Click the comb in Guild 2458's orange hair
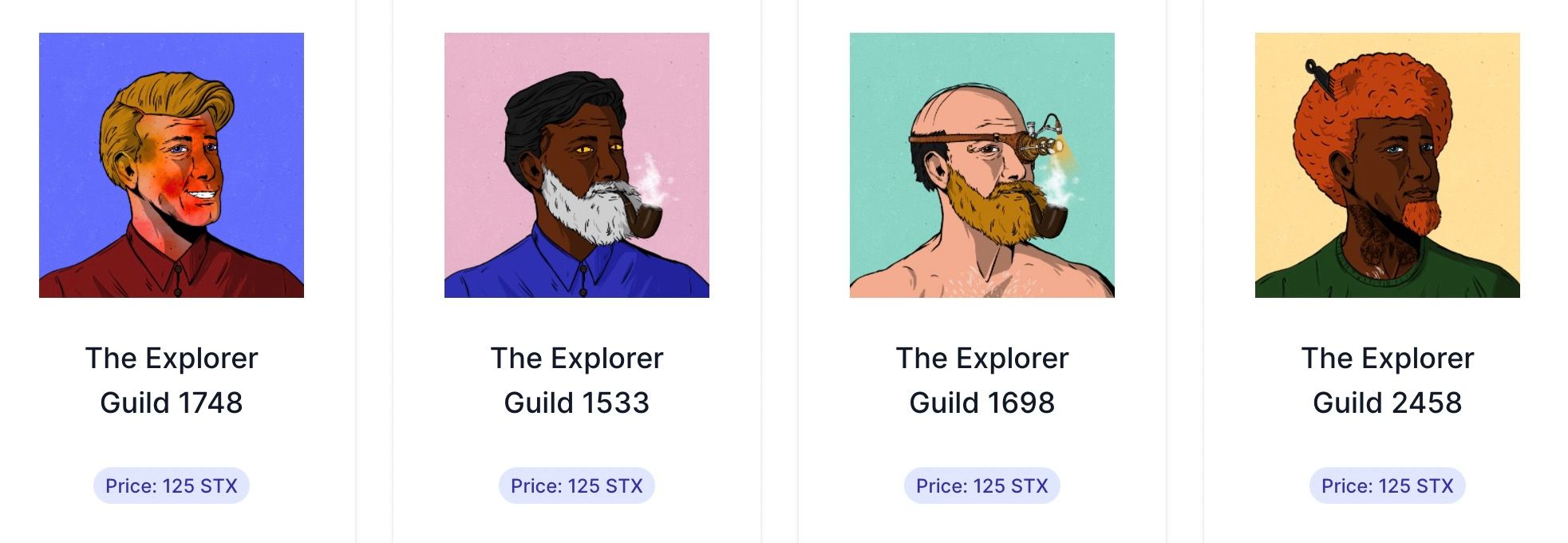This screenshot has width=1568, height=543. [1319, 79]
